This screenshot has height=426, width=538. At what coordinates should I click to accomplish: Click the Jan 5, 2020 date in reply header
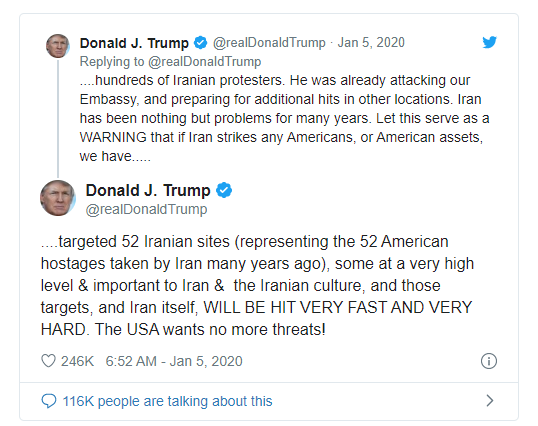[x=371, y=43]
